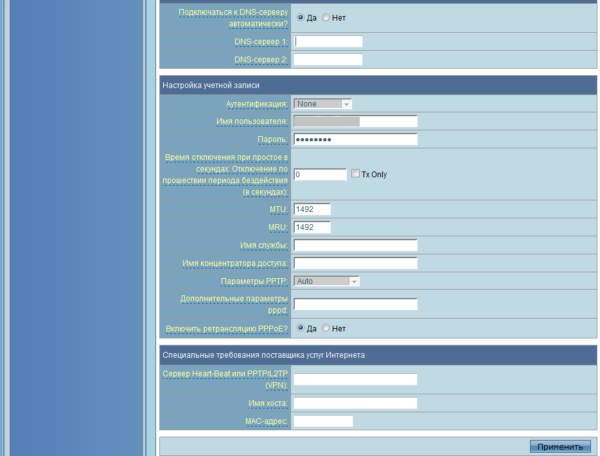This screenshot has width=600, height=456.
Task: Select "Нет" for PPPoE relay
Action: (326, 328)
